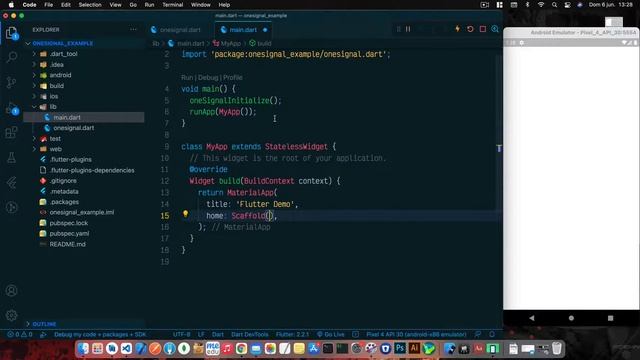Open the Run menu
Image resolution: width=640 pixels, height=360 pixels.
pyautogui.click(x=149, y=5)
